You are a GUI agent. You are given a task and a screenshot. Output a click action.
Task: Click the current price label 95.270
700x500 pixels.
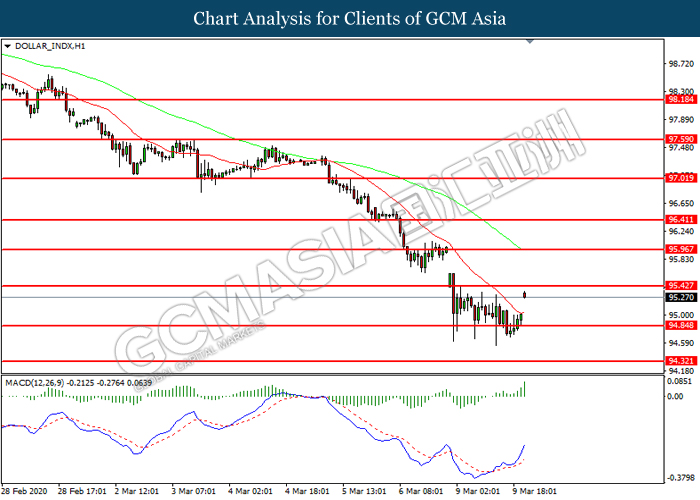click(x=681, y=297)
